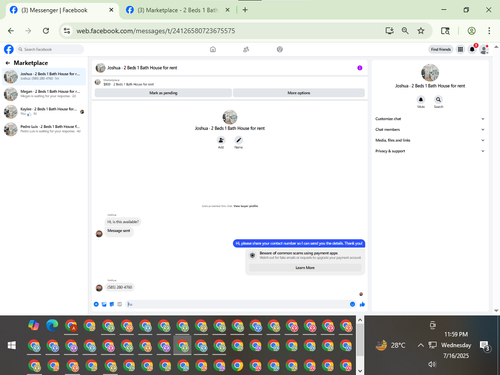Open the weather widget showing 28°C
The width and height of the screenshot is (500, 375).
[x=390, y=345]
